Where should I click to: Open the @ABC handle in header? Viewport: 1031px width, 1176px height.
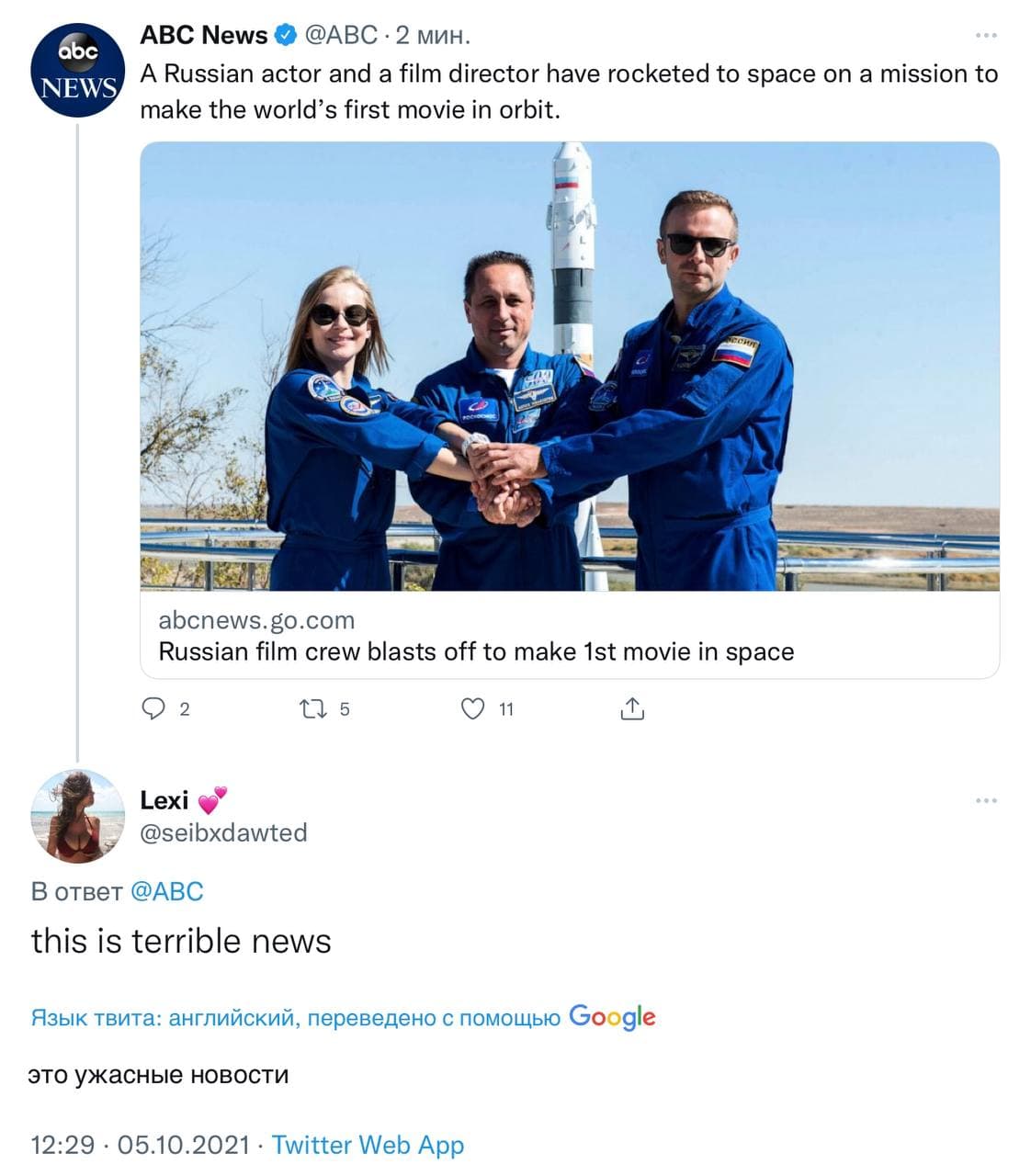coord(340,36)
